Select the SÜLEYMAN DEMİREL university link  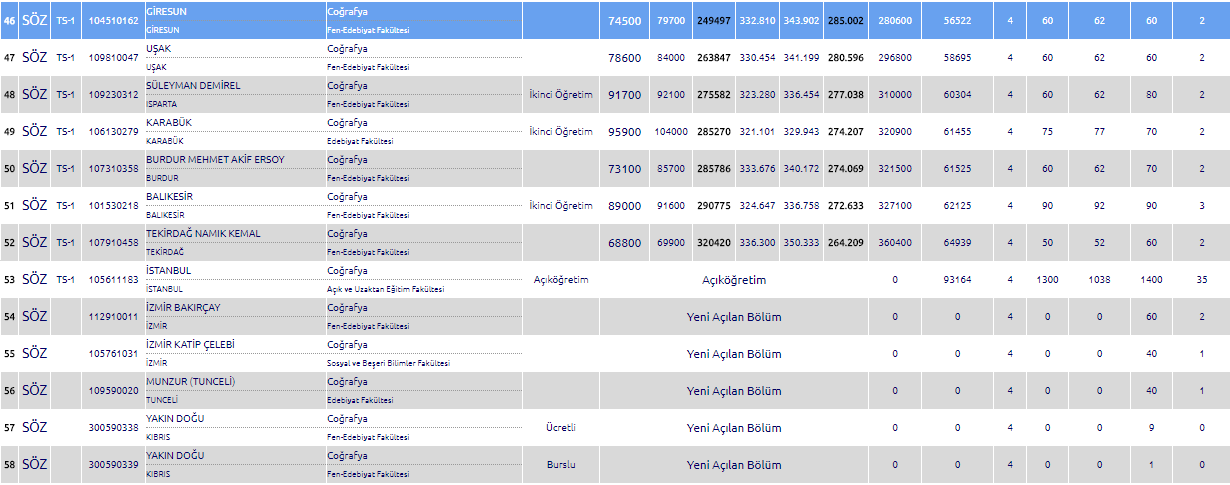193,85
